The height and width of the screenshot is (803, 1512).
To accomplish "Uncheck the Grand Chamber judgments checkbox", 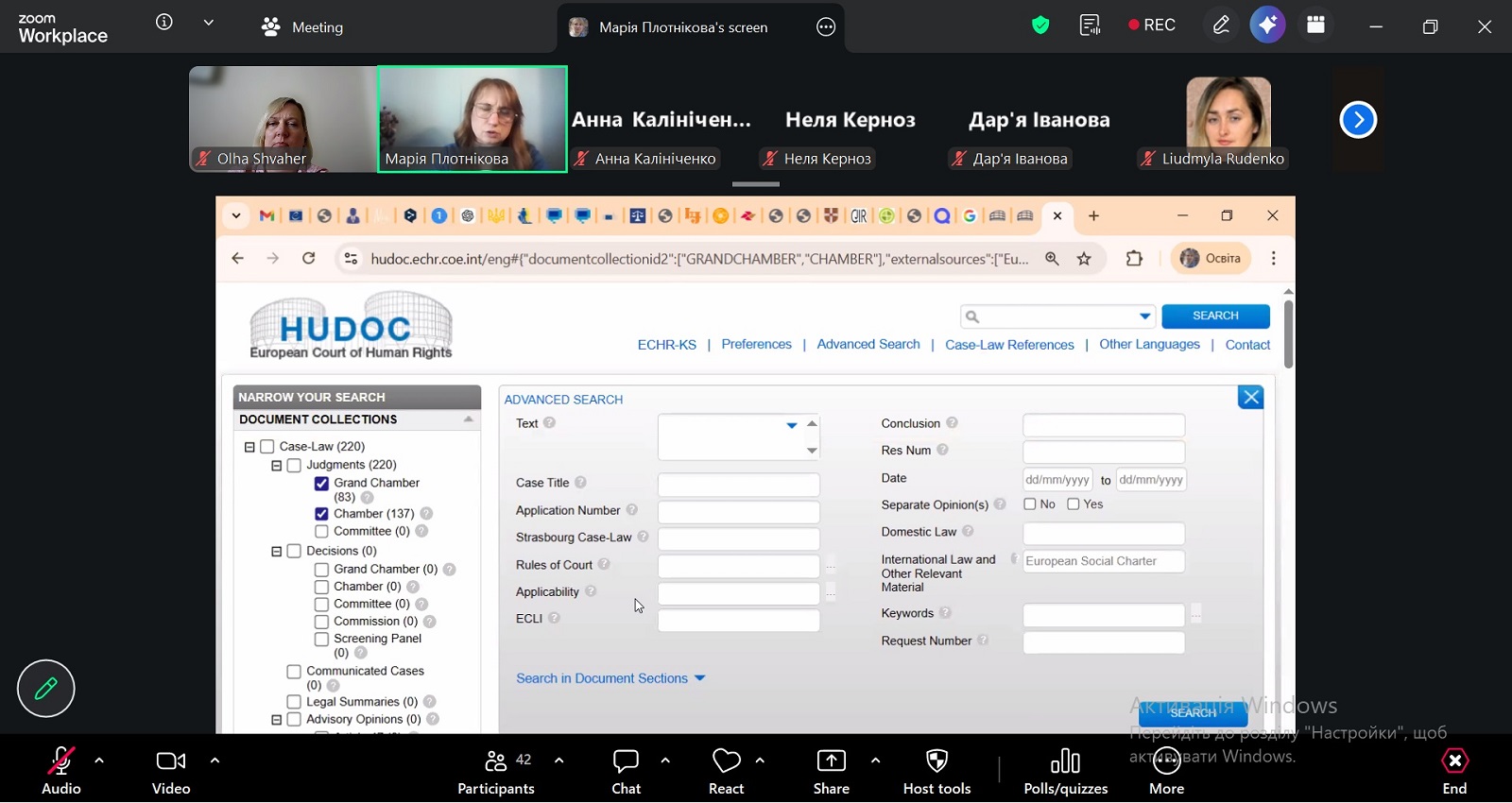I will coord(321,484).
